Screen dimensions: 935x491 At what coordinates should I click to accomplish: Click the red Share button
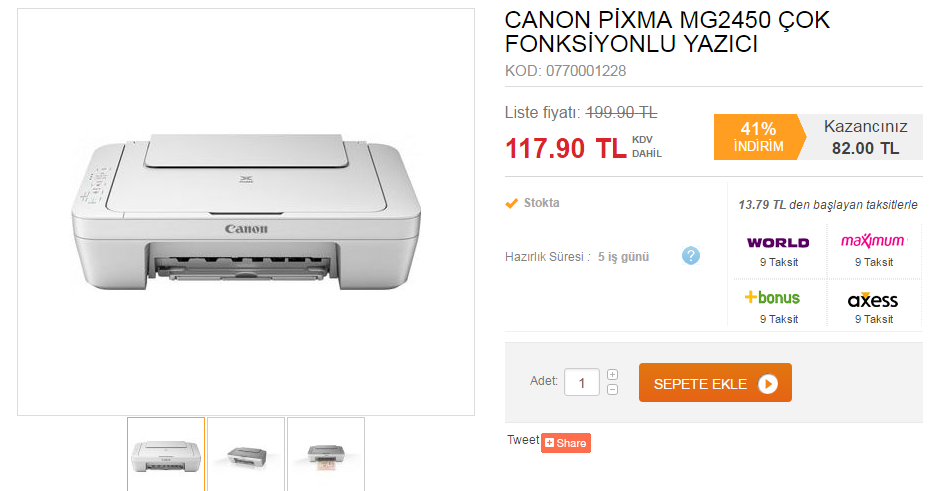pyautogui.click(x=566, y=443)
